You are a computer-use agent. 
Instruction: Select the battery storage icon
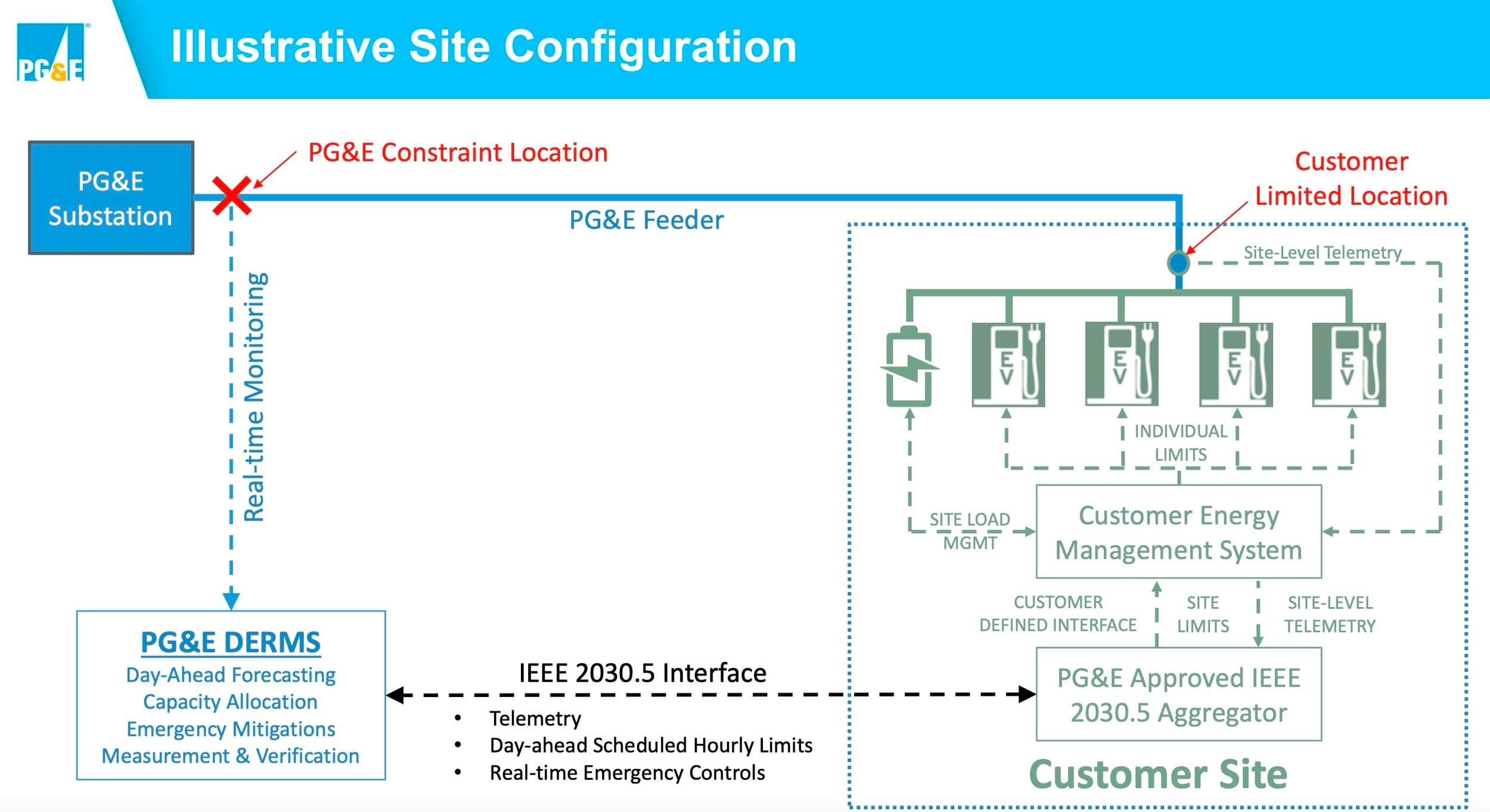(909, 366)
